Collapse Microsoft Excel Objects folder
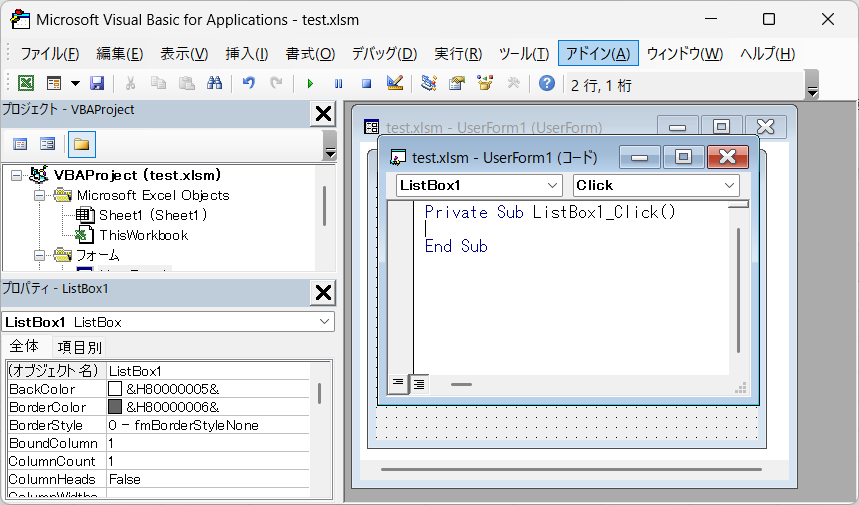 pyautogui.click(x=39, y=196)
